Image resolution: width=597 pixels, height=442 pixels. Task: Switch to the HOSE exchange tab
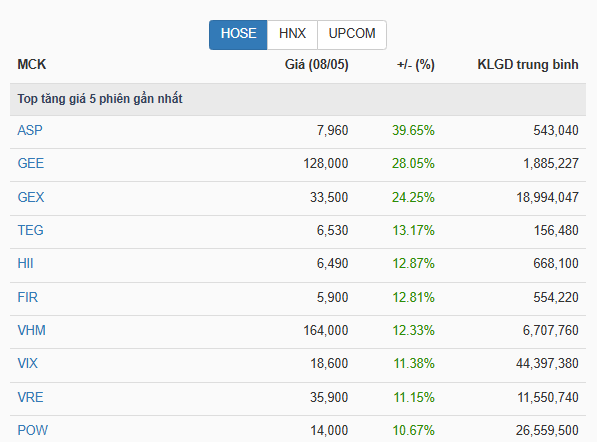click(238, 35)
